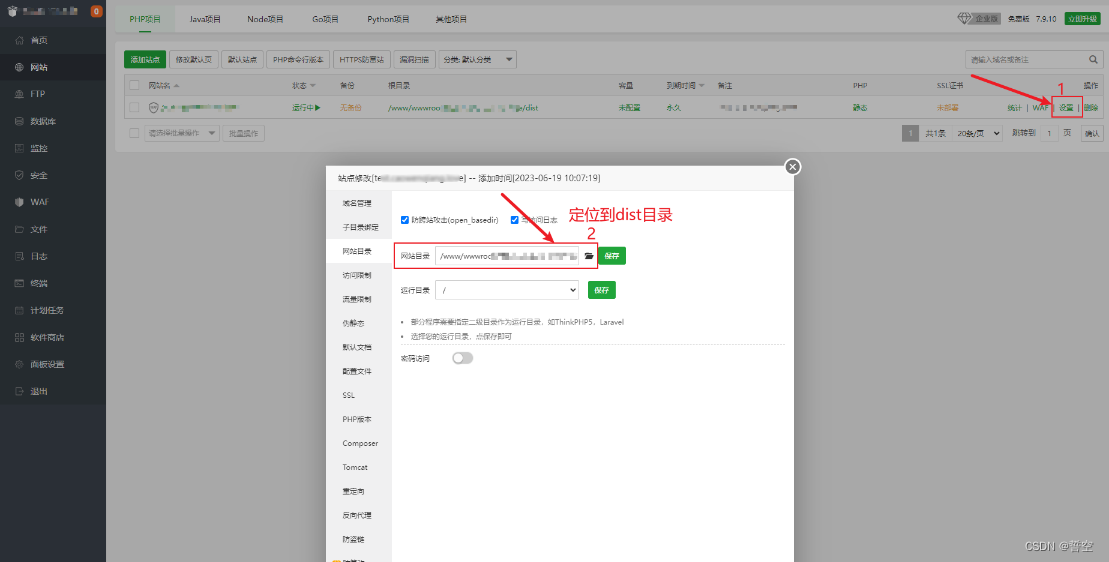Click the green 添加站点 button
This screenshot has width=1109, height=562.
(x=145, y=60)
